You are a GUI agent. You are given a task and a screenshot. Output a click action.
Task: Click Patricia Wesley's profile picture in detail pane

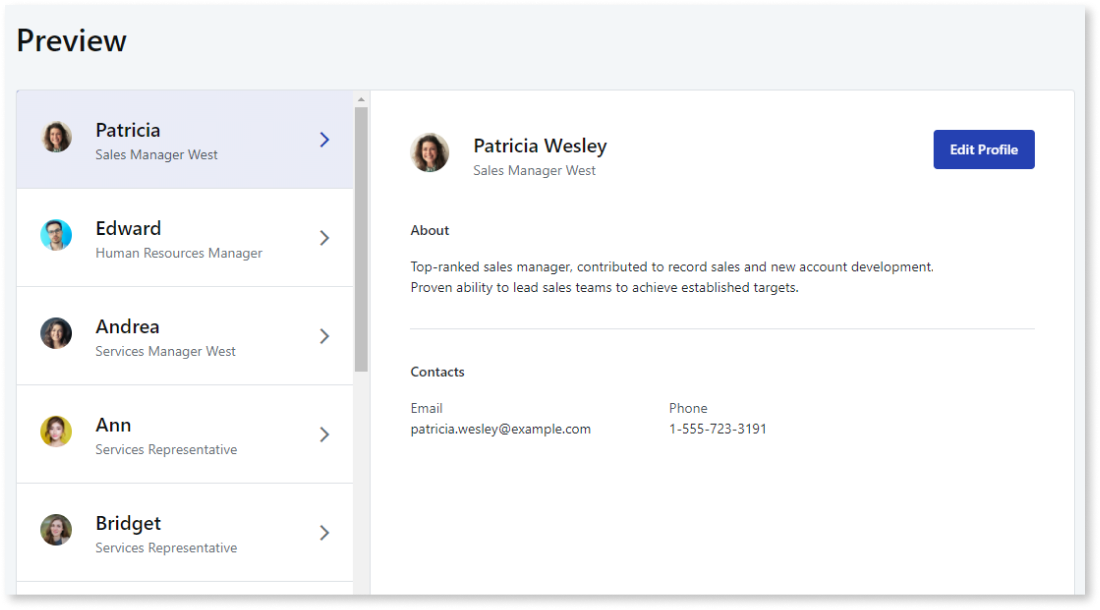tap(430, 153)
